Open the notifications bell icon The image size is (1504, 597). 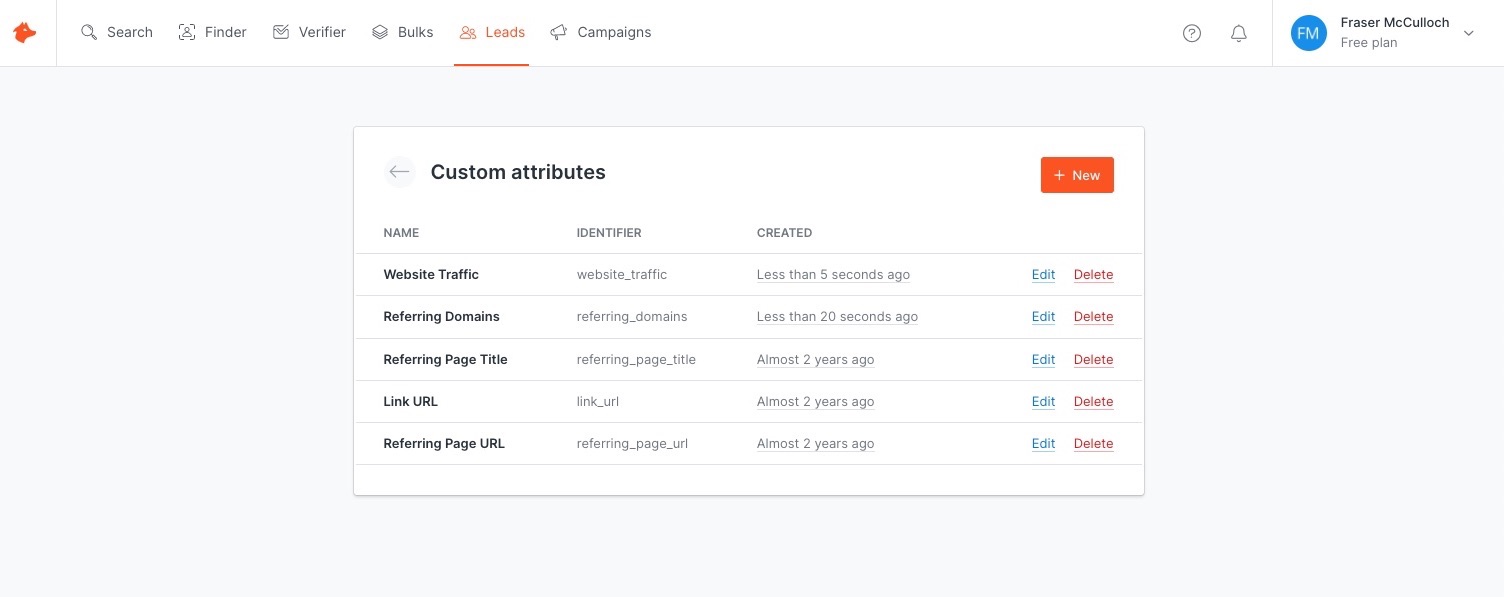click(1238, 33)
